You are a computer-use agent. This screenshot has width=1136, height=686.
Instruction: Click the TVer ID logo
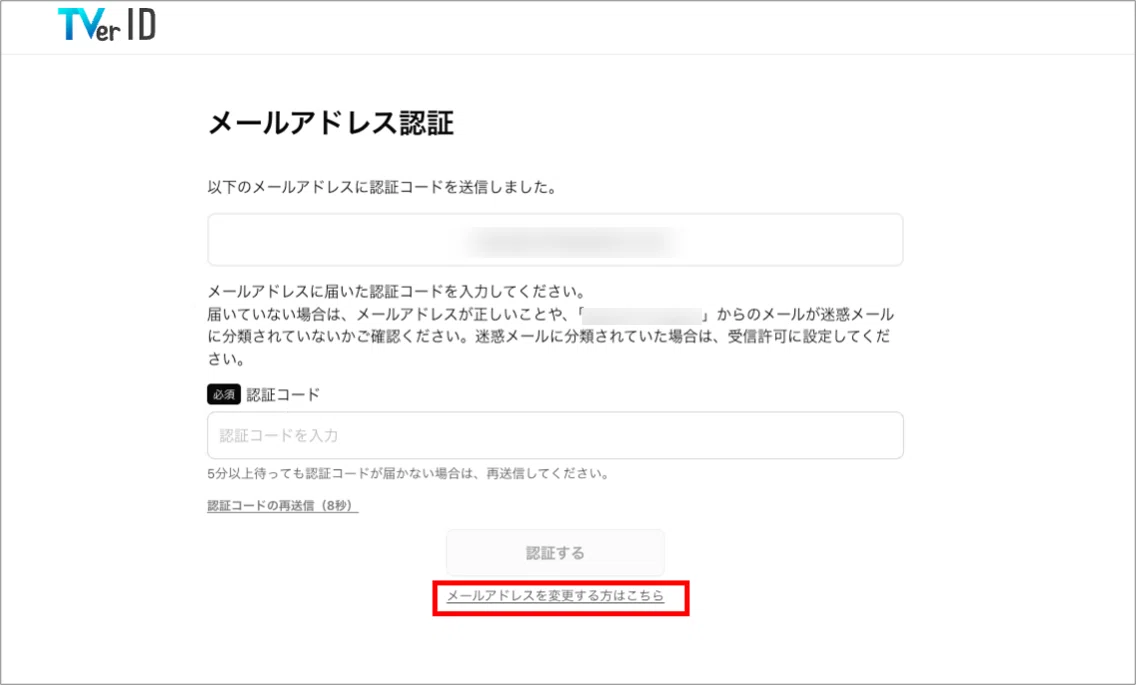click(x=107, y=26)
